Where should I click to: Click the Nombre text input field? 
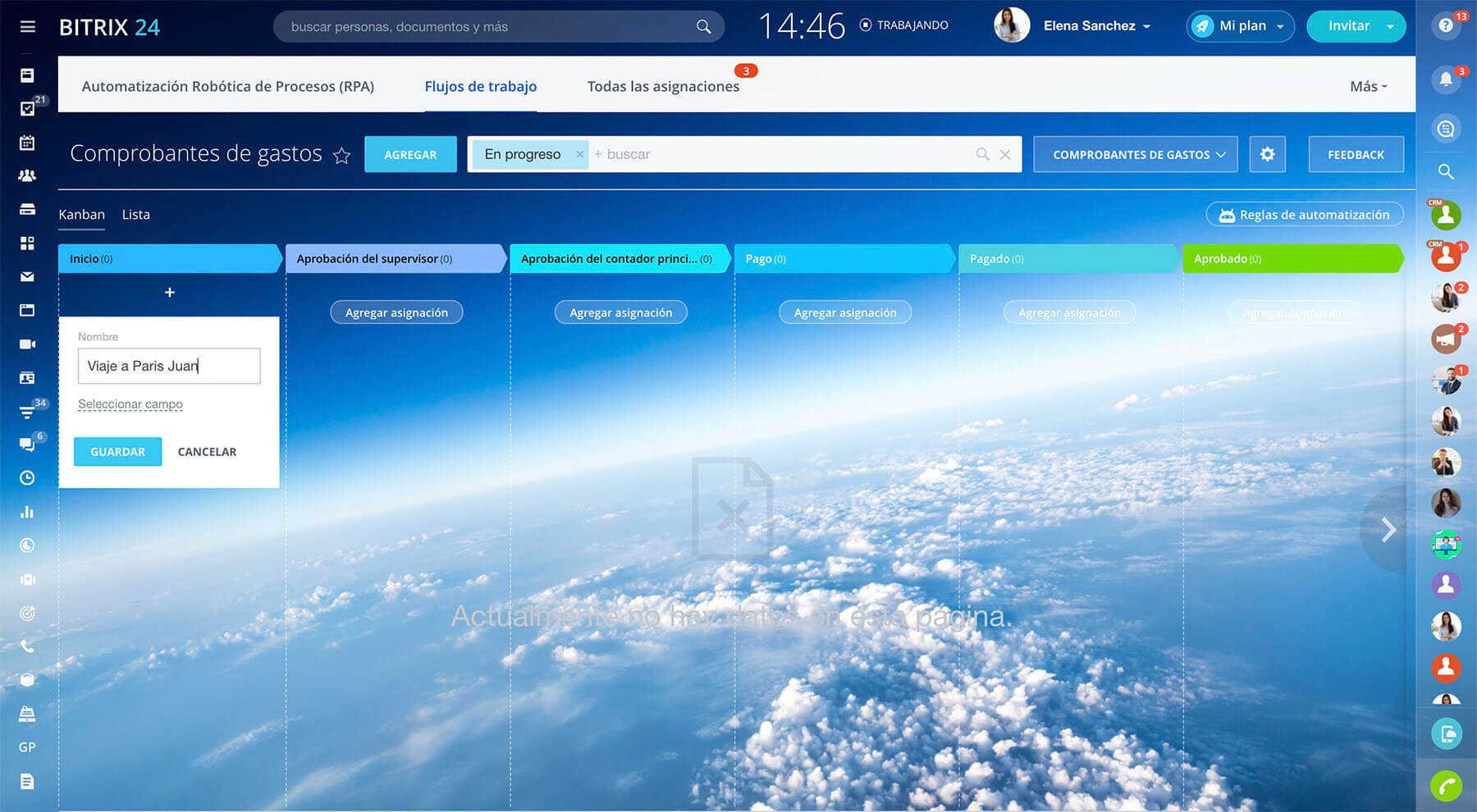pyautogui.click(x=169, y=367)
